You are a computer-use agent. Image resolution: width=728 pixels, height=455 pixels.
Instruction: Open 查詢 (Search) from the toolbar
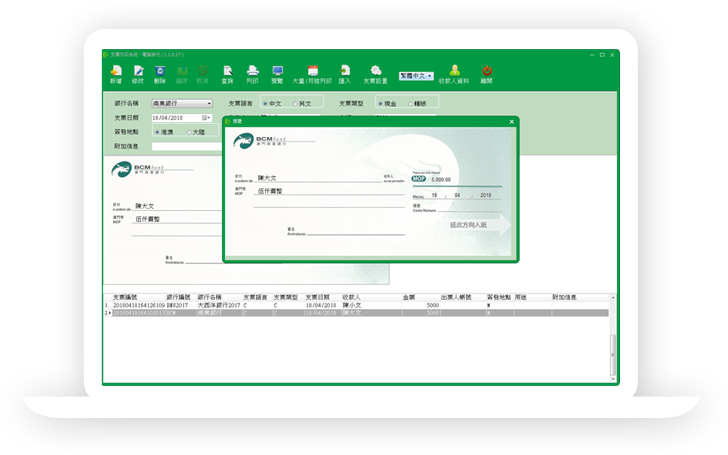click(x=228, y=72)
